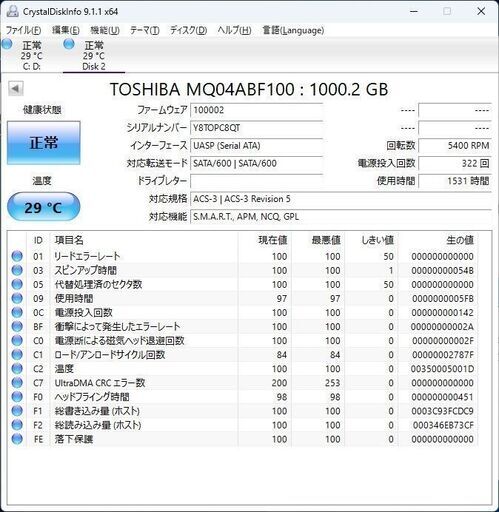Click blue status orb for ID 03 row
The width and height of the screenshot is (499, 512).
17,270
